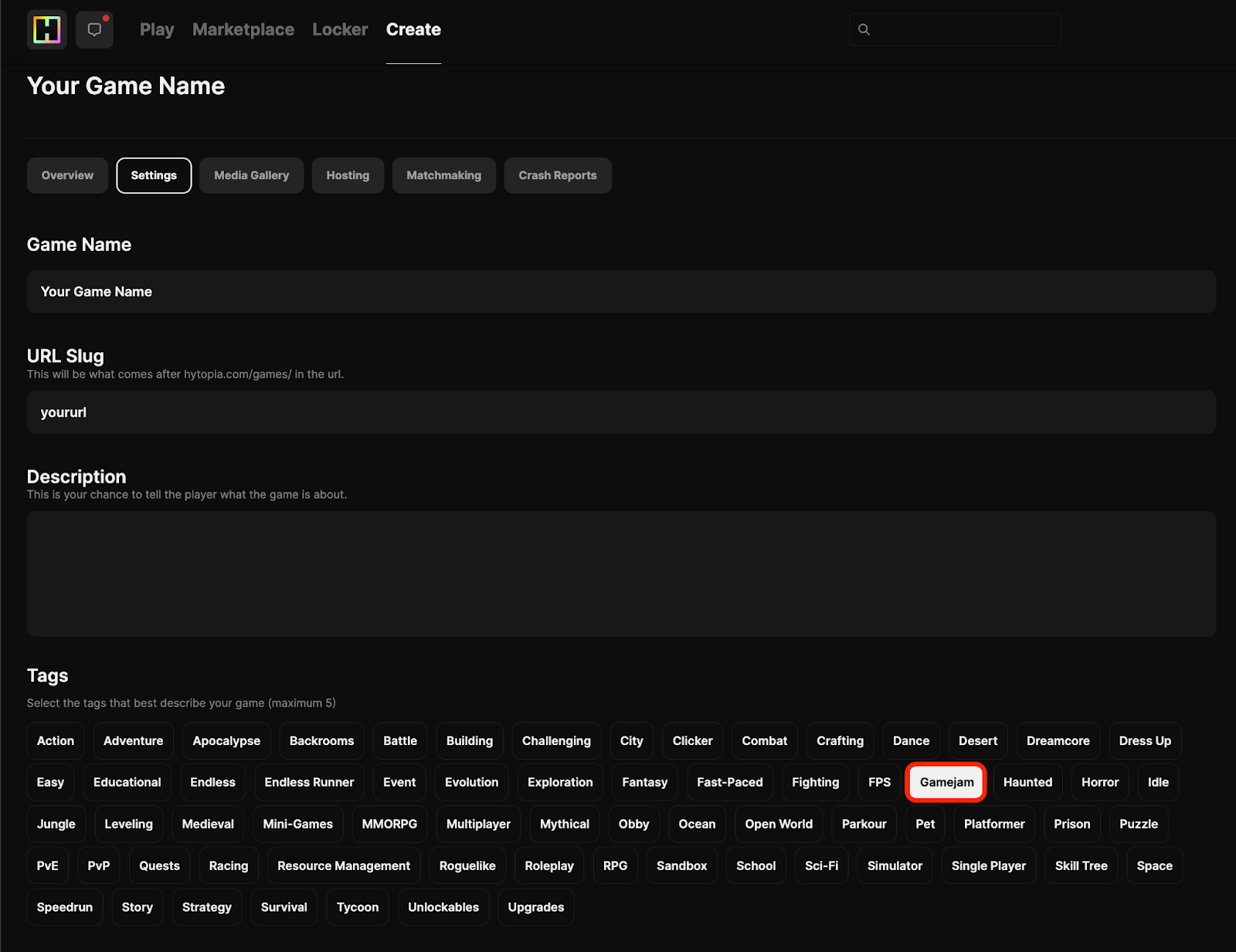Enable the Sandbox tag
The image size is (1236, 952).
click(x=681, y=866)
